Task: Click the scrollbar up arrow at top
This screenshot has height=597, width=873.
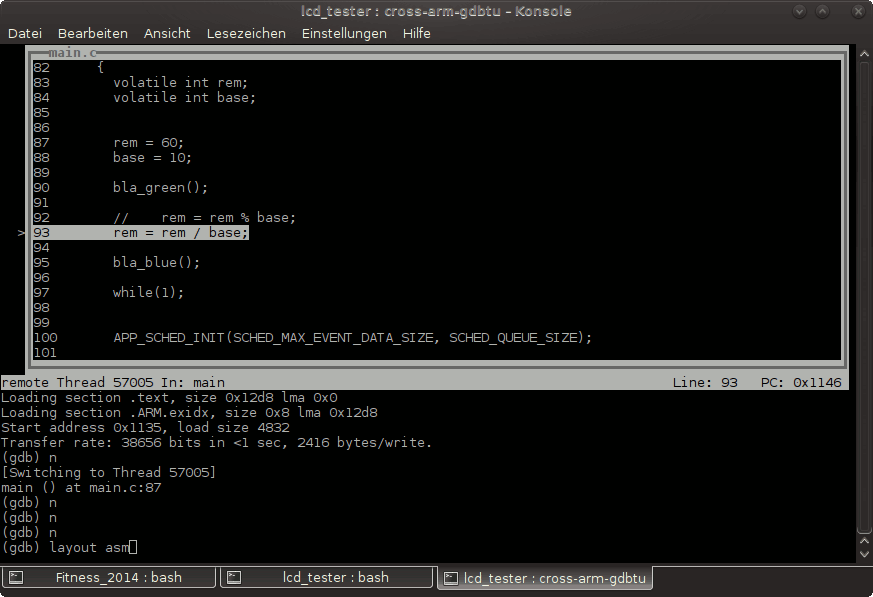Action: (x=864, y=54)
